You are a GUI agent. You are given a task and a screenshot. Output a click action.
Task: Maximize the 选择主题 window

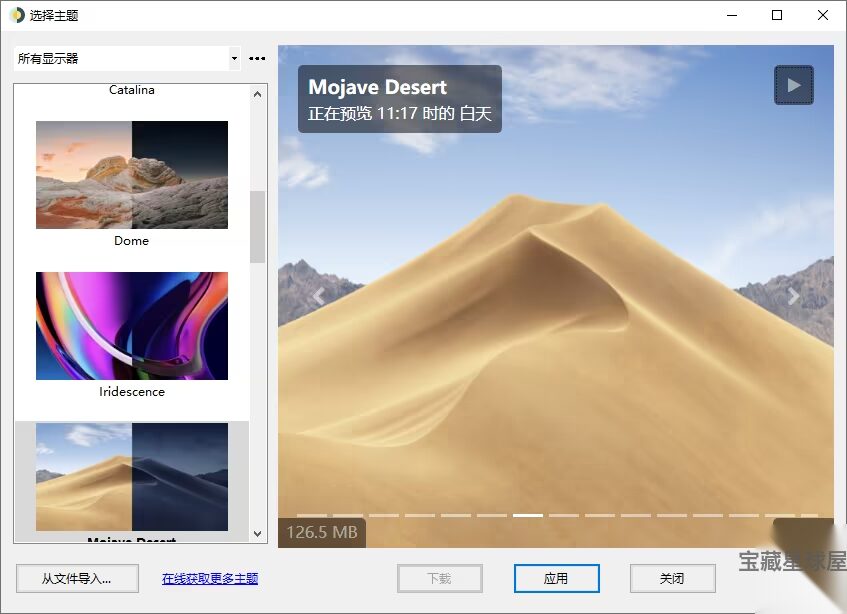click(x=777, y=15)
